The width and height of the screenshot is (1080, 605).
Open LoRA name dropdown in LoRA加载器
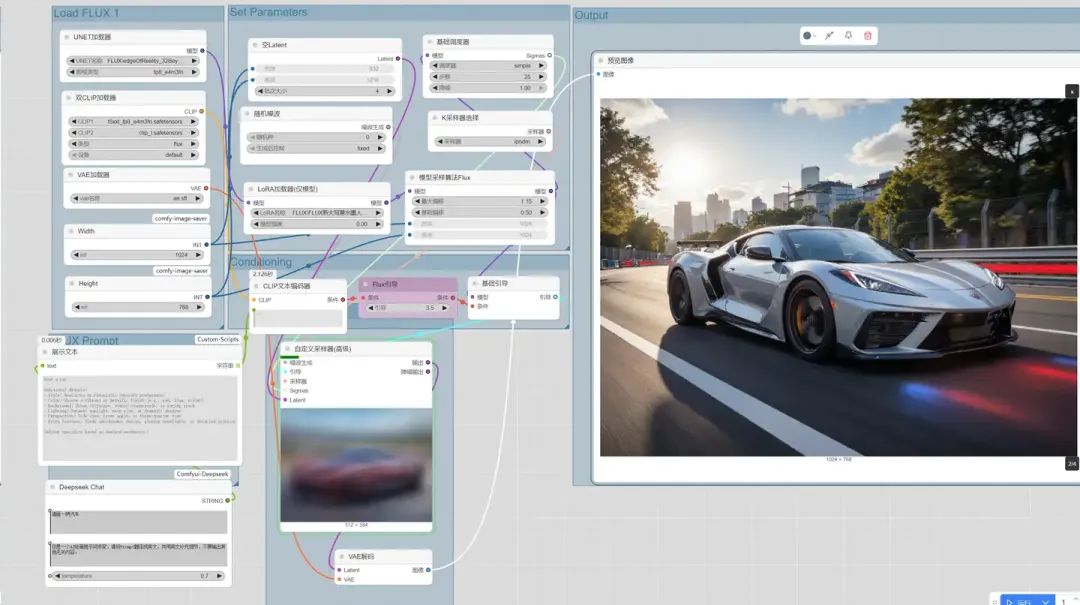pos(317,213)
